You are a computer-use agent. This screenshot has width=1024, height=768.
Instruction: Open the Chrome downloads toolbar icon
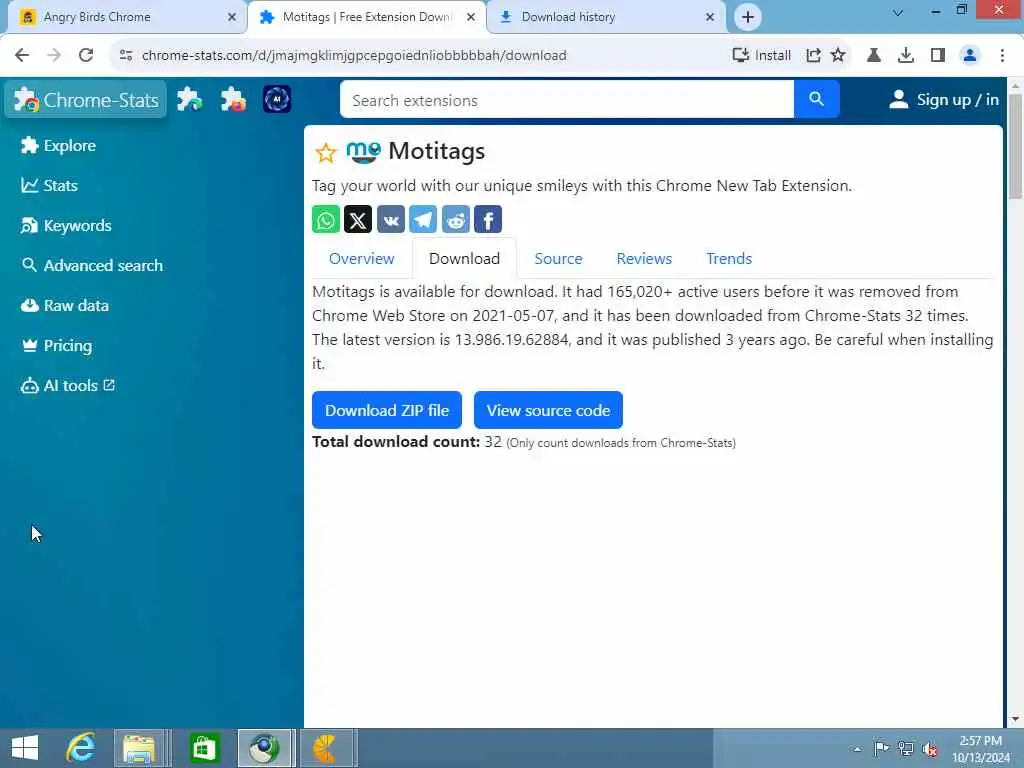[x=906, y=56]
